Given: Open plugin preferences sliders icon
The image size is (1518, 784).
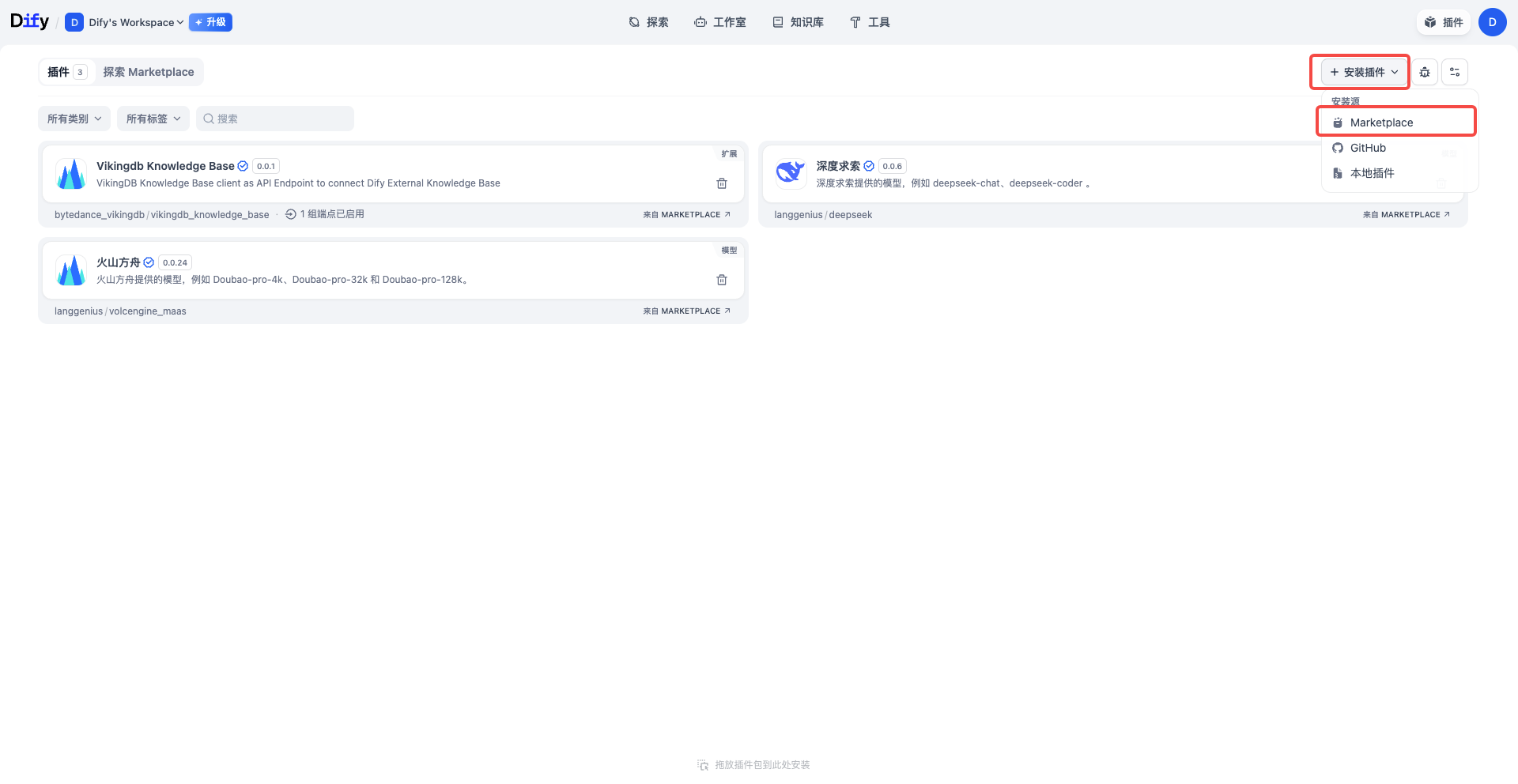Looking at the screenshot, I should 1455,72.
